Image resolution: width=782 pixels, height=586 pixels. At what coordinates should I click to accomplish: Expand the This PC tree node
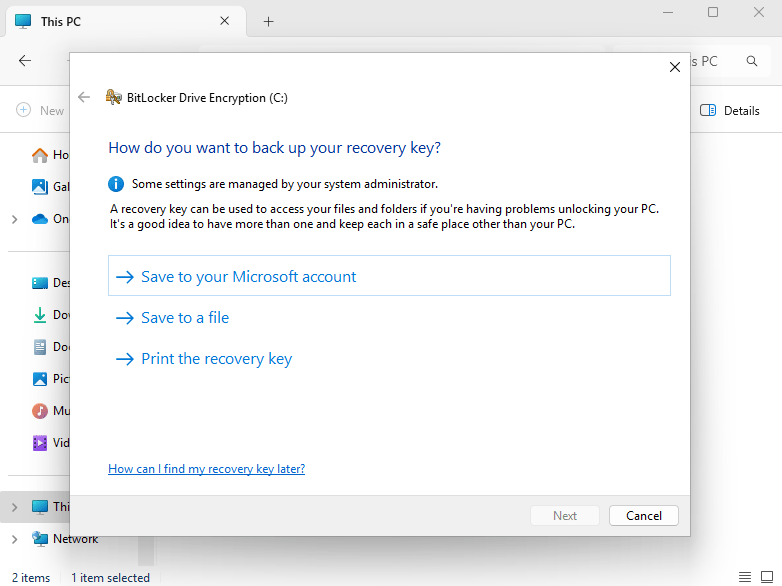click(14, 507)
